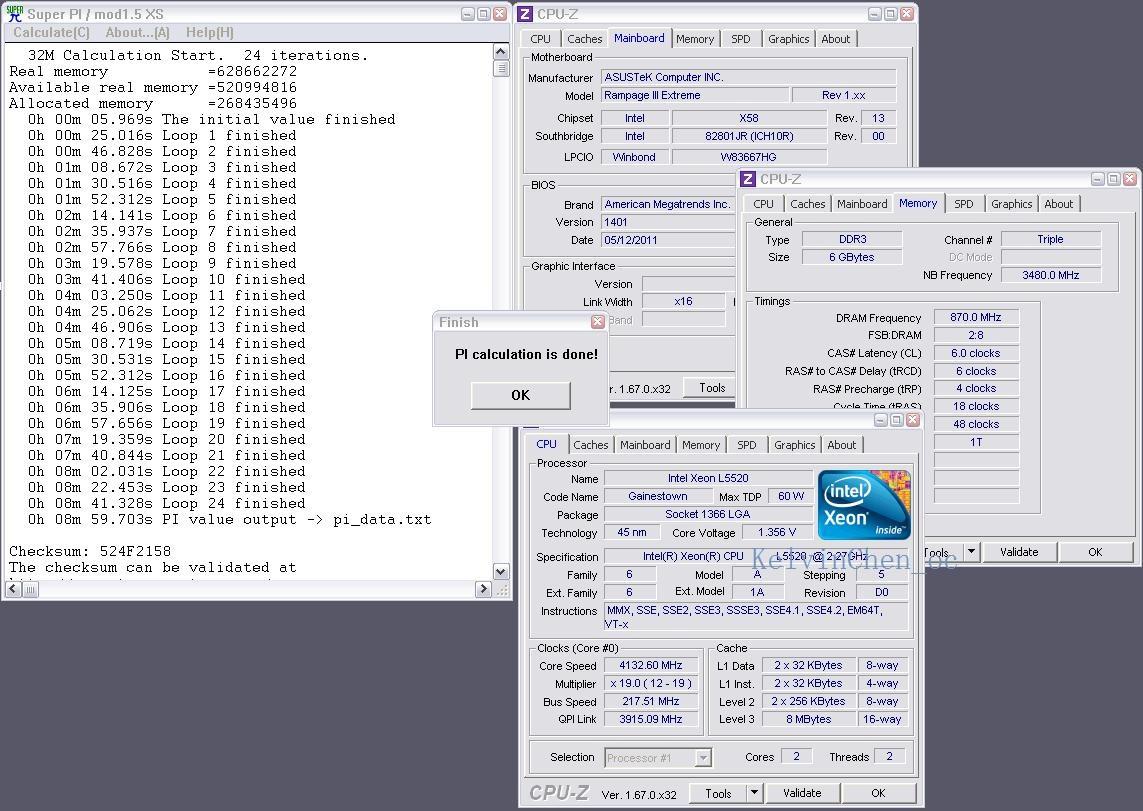Click Tools button in front CPU-Z window
The height and width of the screenshot is (811, 1143).
tap(718, 794)
